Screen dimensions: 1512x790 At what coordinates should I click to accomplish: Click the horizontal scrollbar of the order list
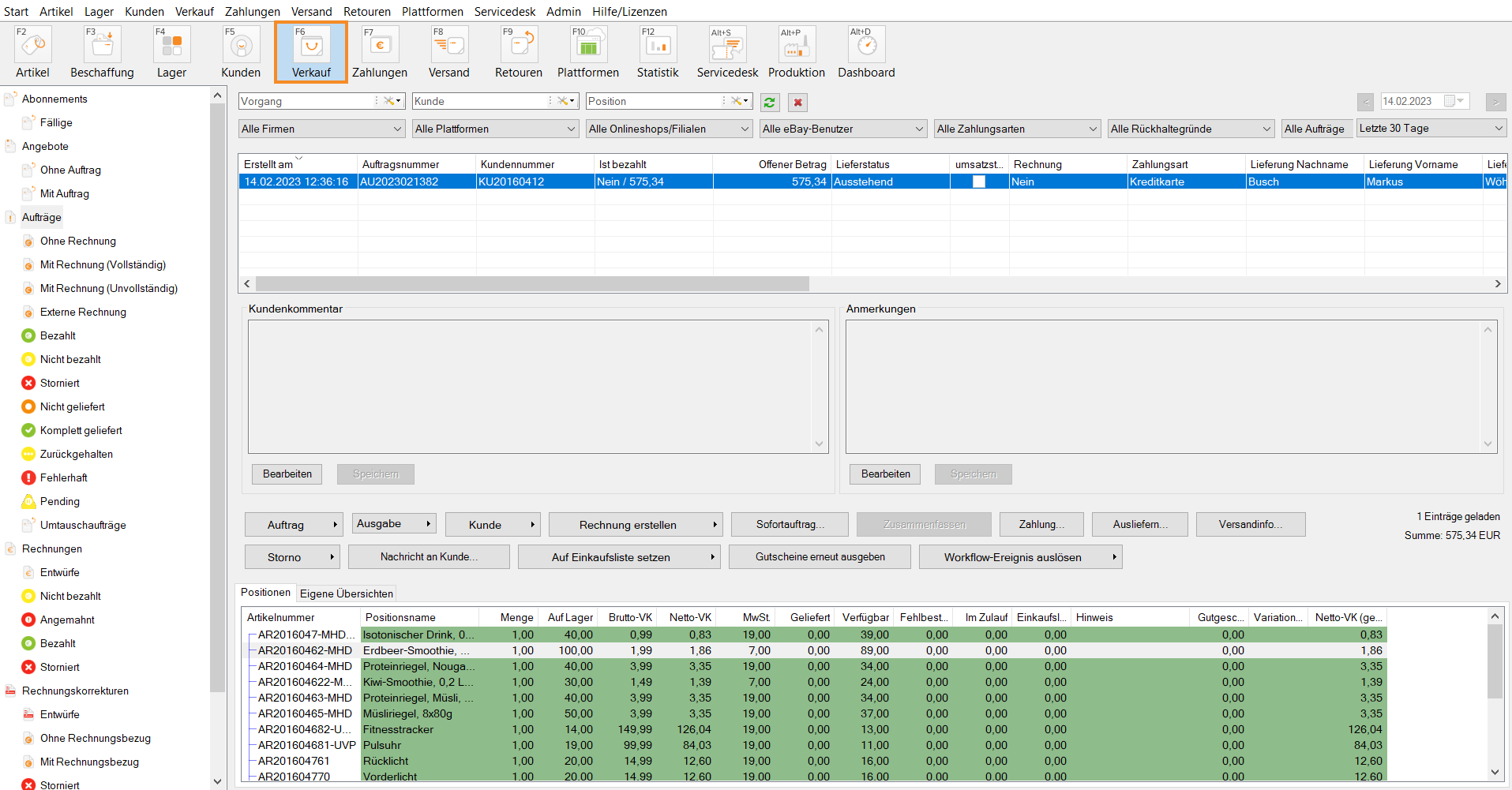532,283
